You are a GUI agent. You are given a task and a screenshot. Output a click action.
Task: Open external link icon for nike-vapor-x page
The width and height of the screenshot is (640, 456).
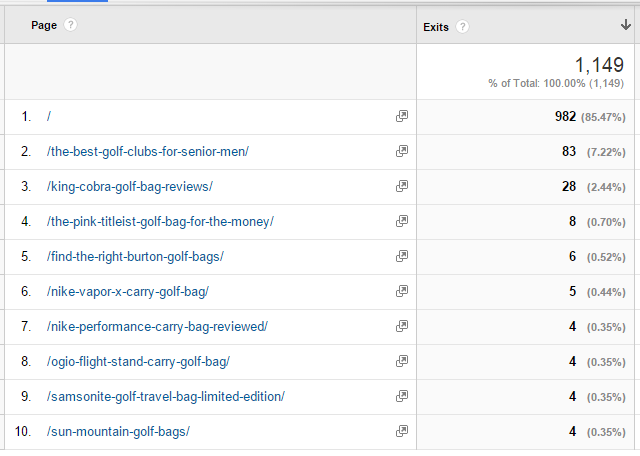[x=402, y=291]
